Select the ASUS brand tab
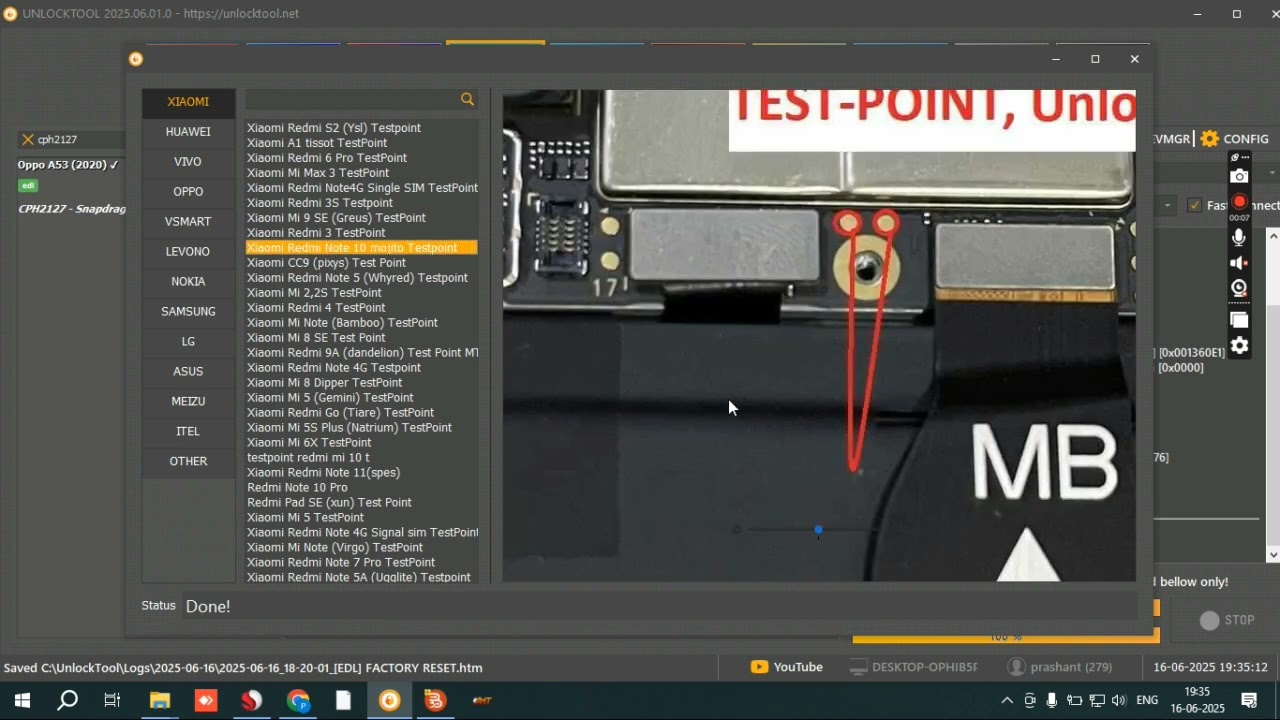 pyautogui.click(x=188, y=372)
